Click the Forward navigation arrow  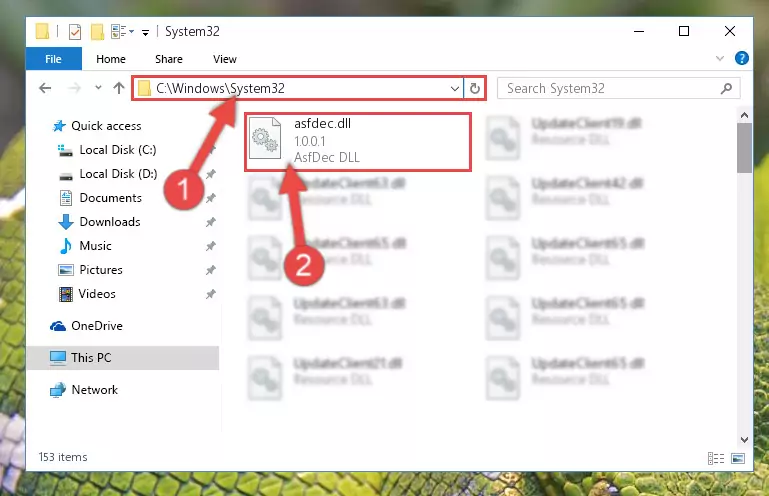[74, 88]
